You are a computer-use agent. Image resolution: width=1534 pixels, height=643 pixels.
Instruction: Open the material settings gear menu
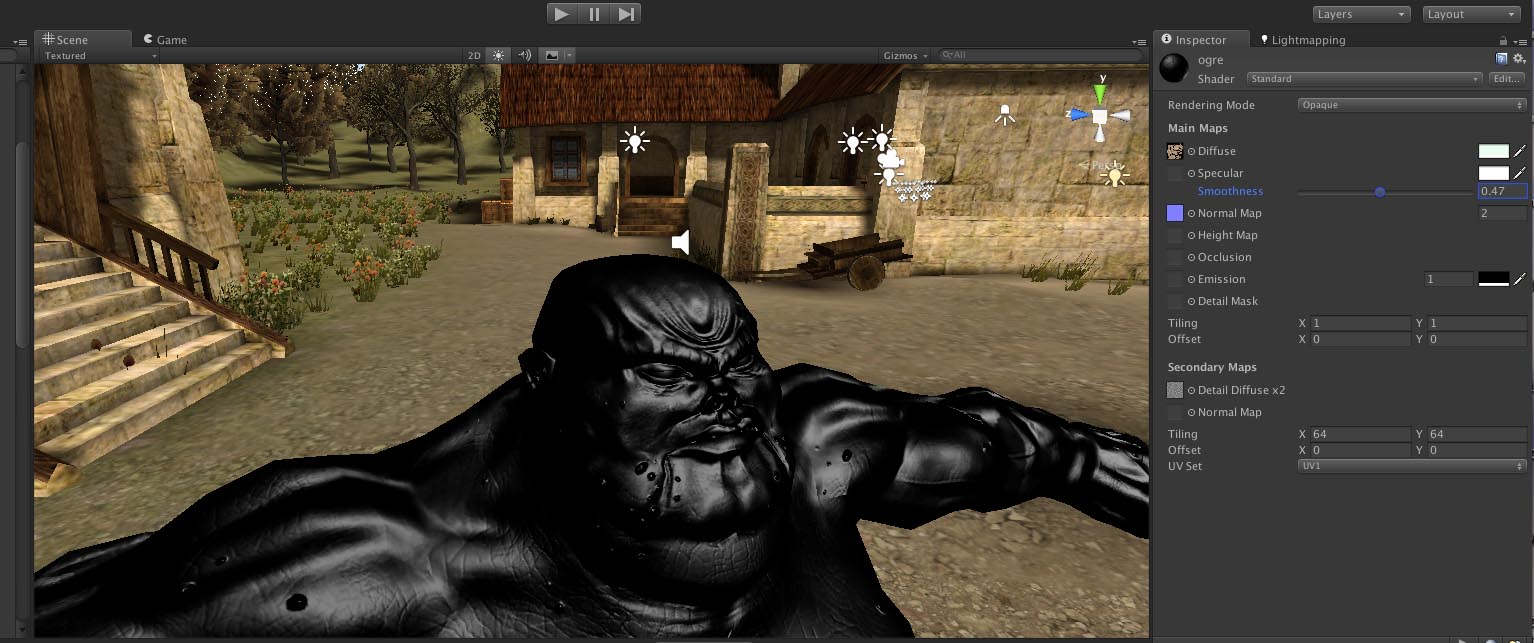pyautogui.click(x=1519, y=58)
